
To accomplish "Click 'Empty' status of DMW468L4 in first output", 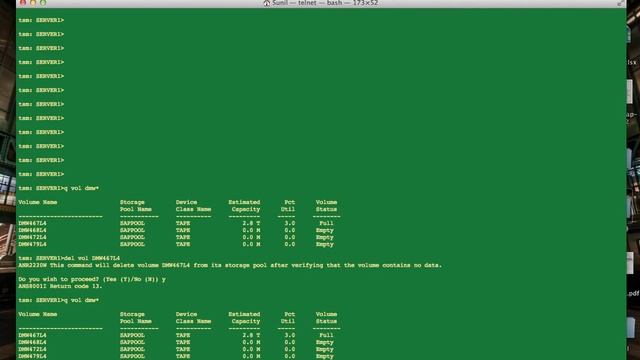I will [324, 230].
